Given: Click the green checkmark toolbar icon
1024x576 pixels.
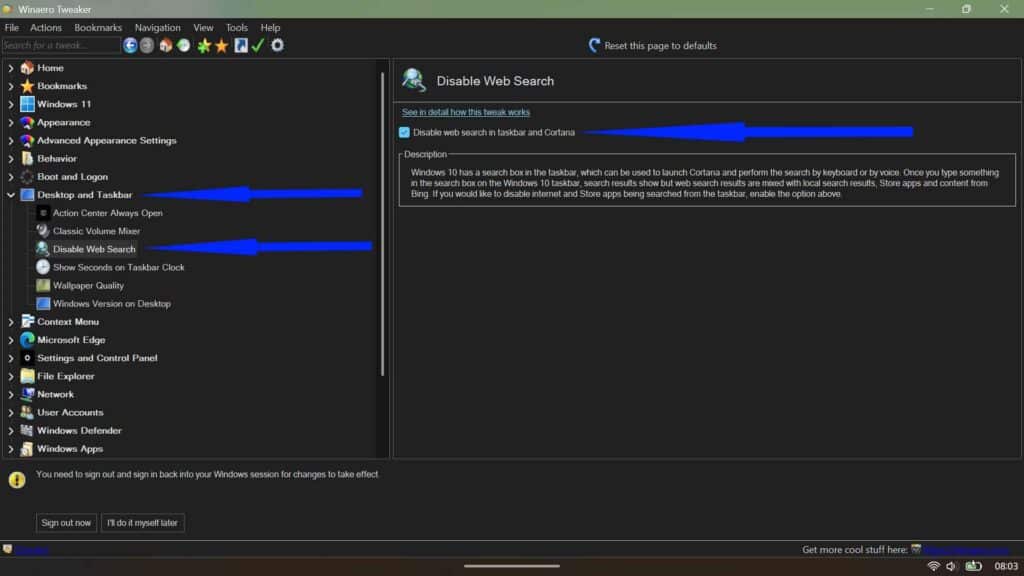Looking at the screenshot, I should 258,45.
